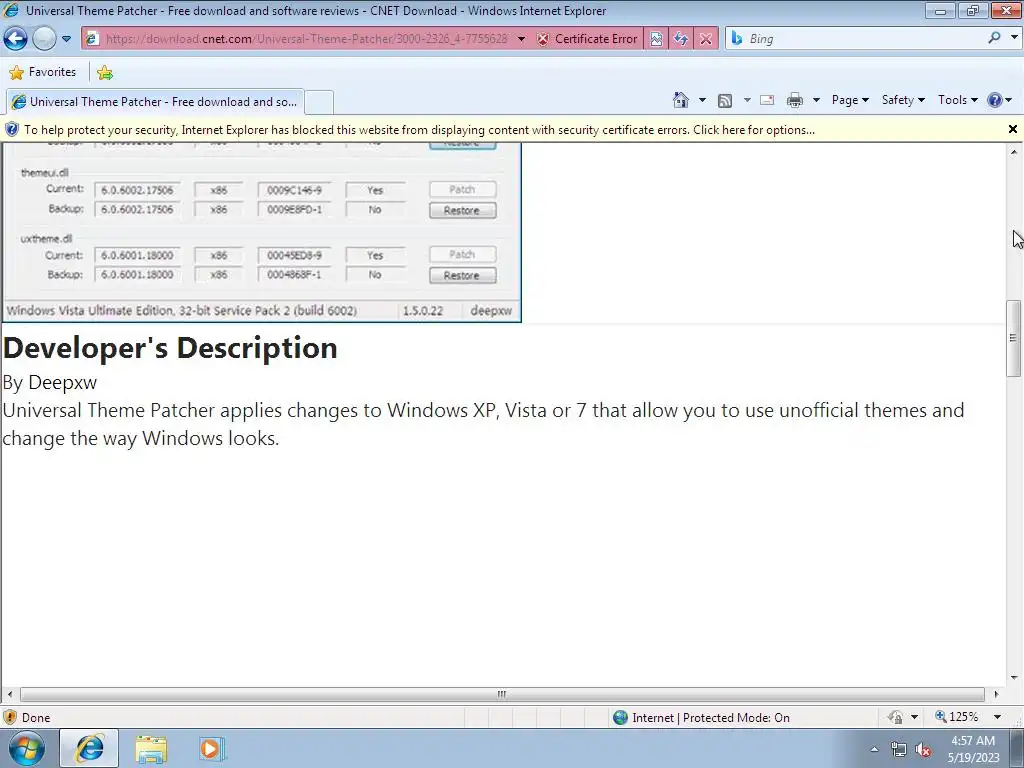
Task: Click the Developer's Description heading
Action: (170, 348)
